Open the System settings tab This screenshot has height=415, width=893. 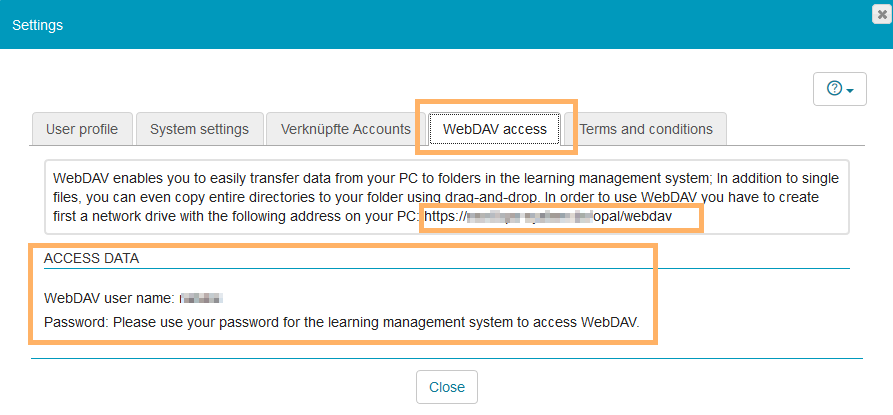[199, 129]
